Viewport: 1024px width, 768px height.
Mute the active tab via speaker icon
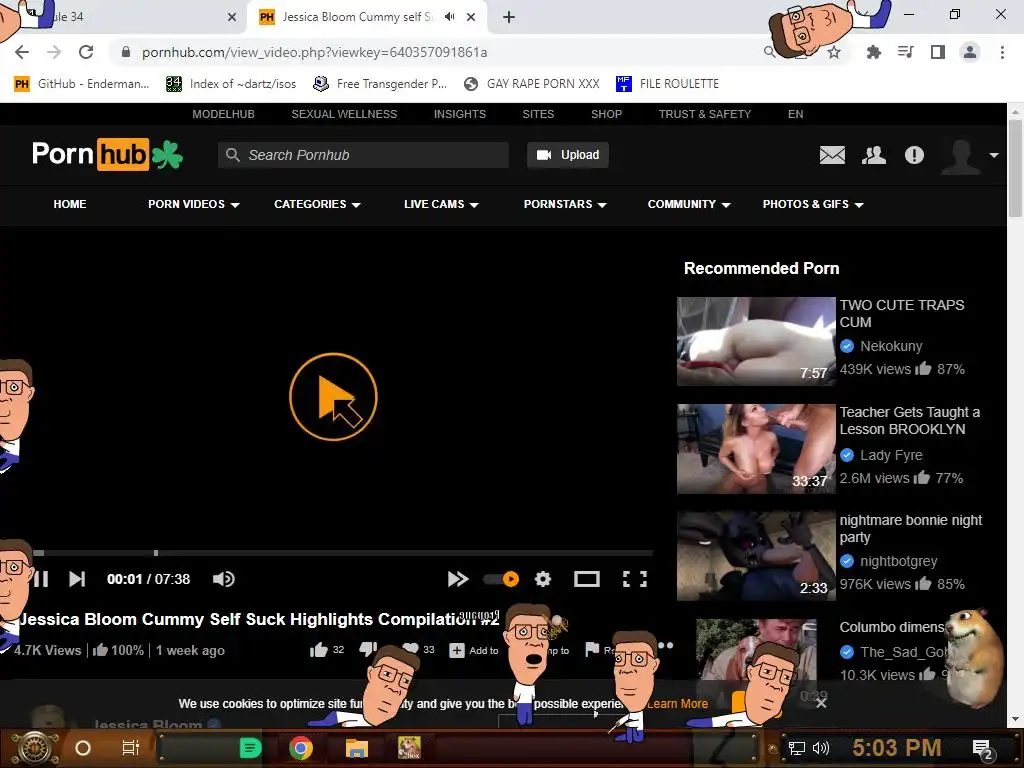(449, 17)
